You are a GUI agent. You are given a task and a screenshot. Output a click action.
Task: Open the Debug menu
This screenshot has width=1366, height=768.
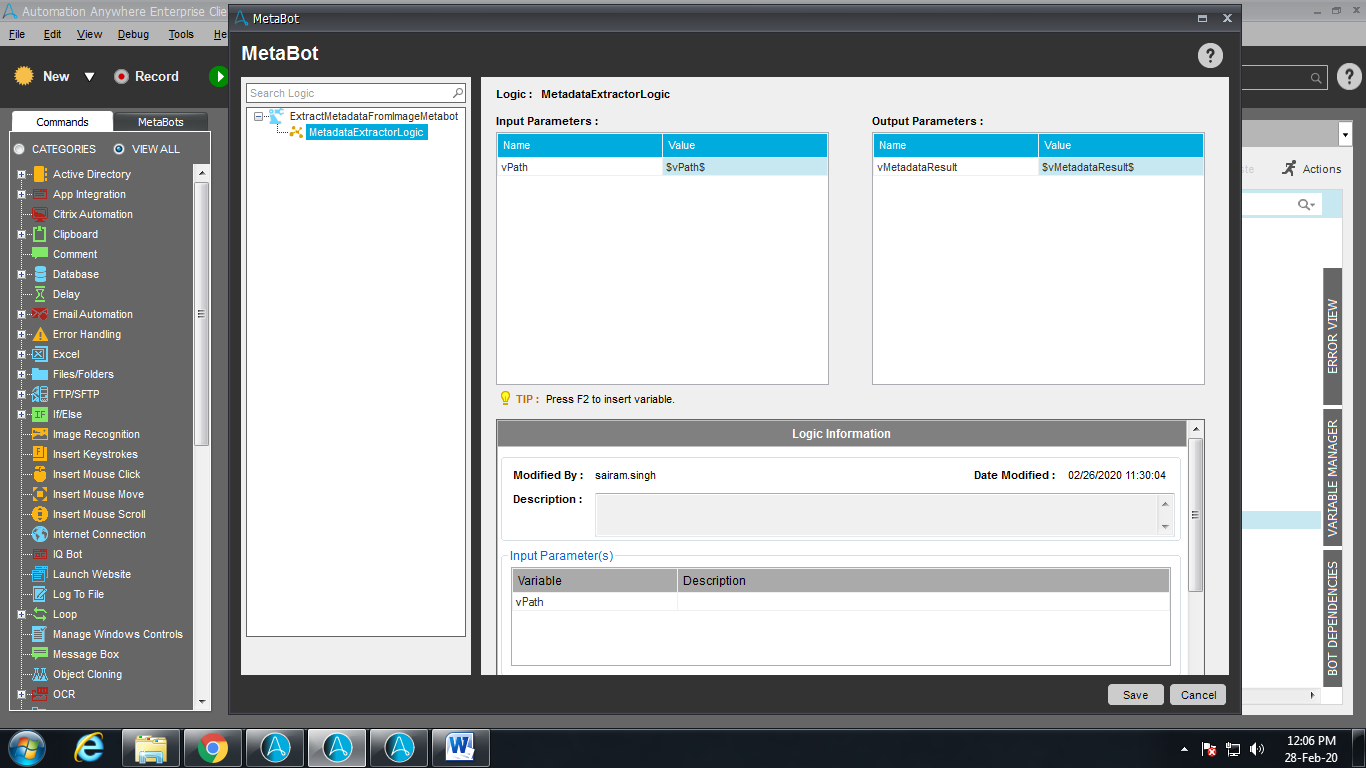[133, 34]
